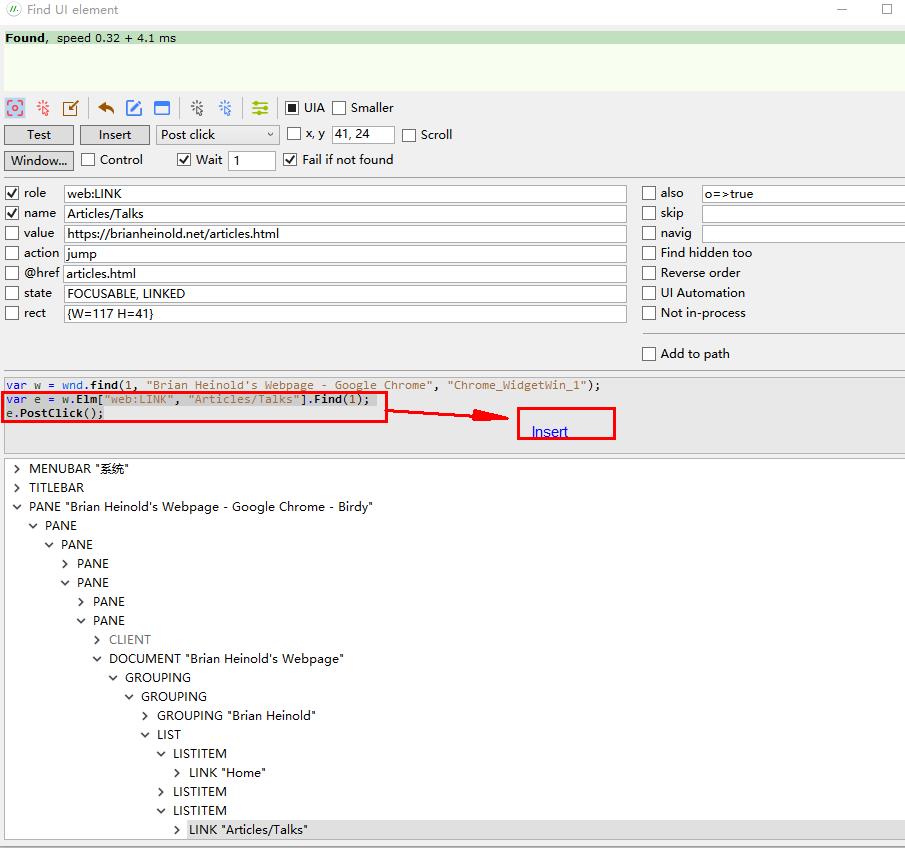Click the green sliders settings icon
This screenshot has width=905, height=848.
(260, 108)
